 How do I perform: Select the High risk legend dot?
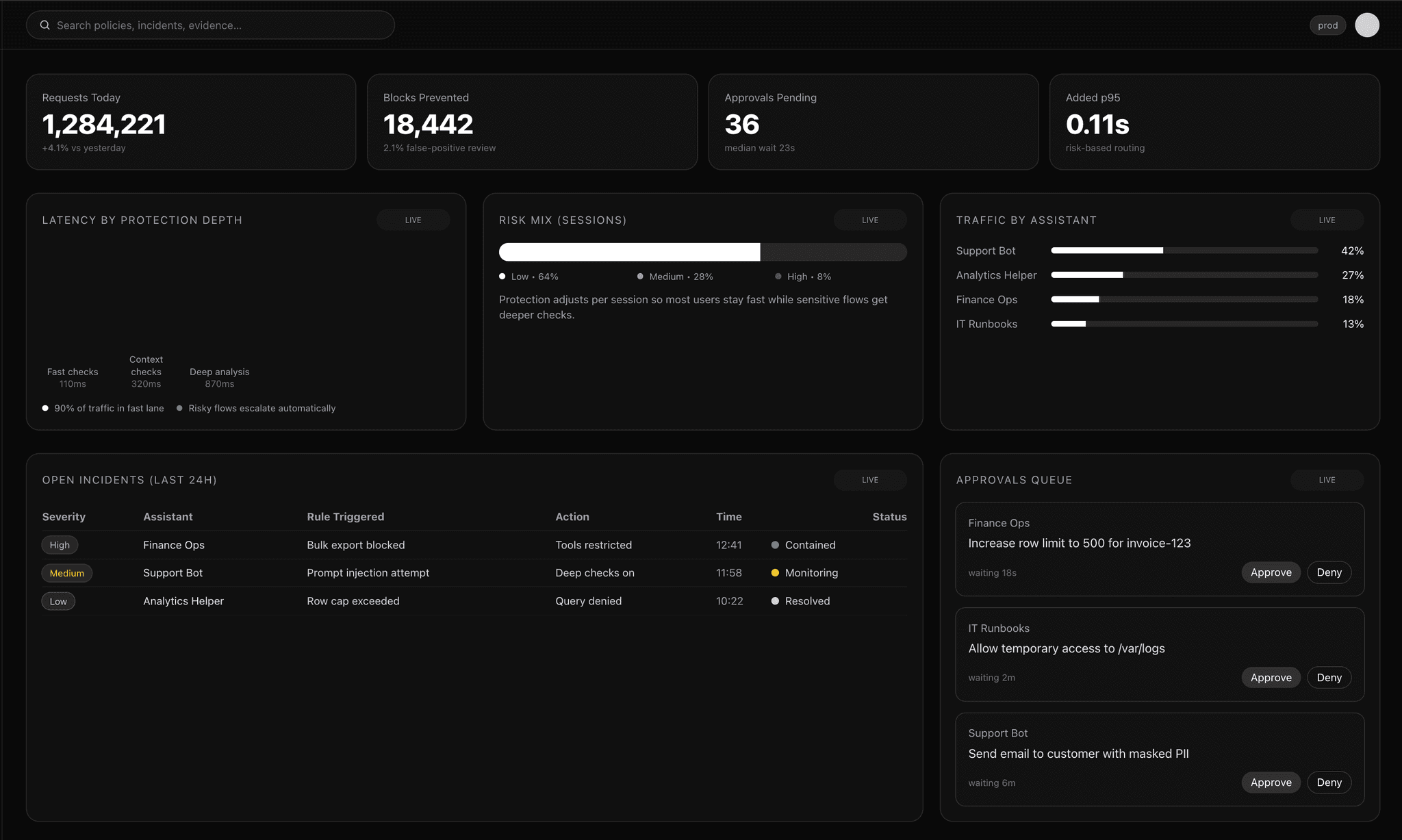pyautogui.click(x=778, y=277)
